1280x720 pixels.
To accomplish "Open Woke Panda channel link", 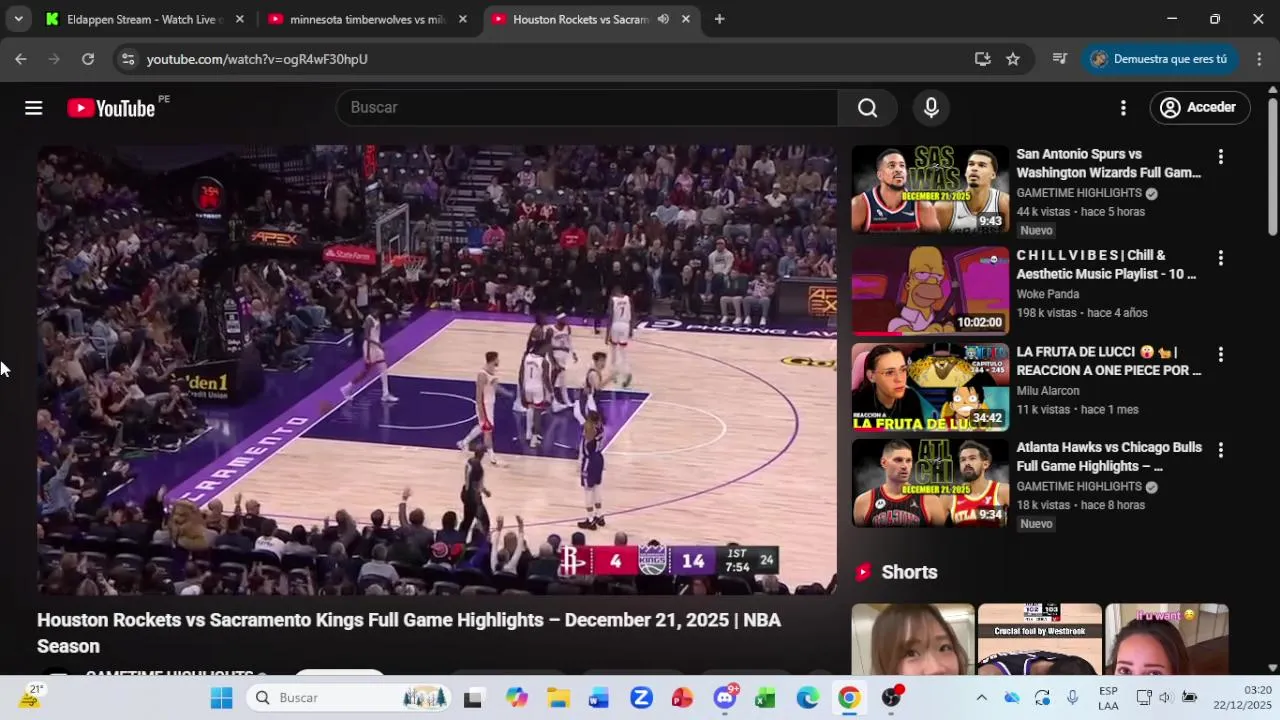I will tap(1048, 294).
